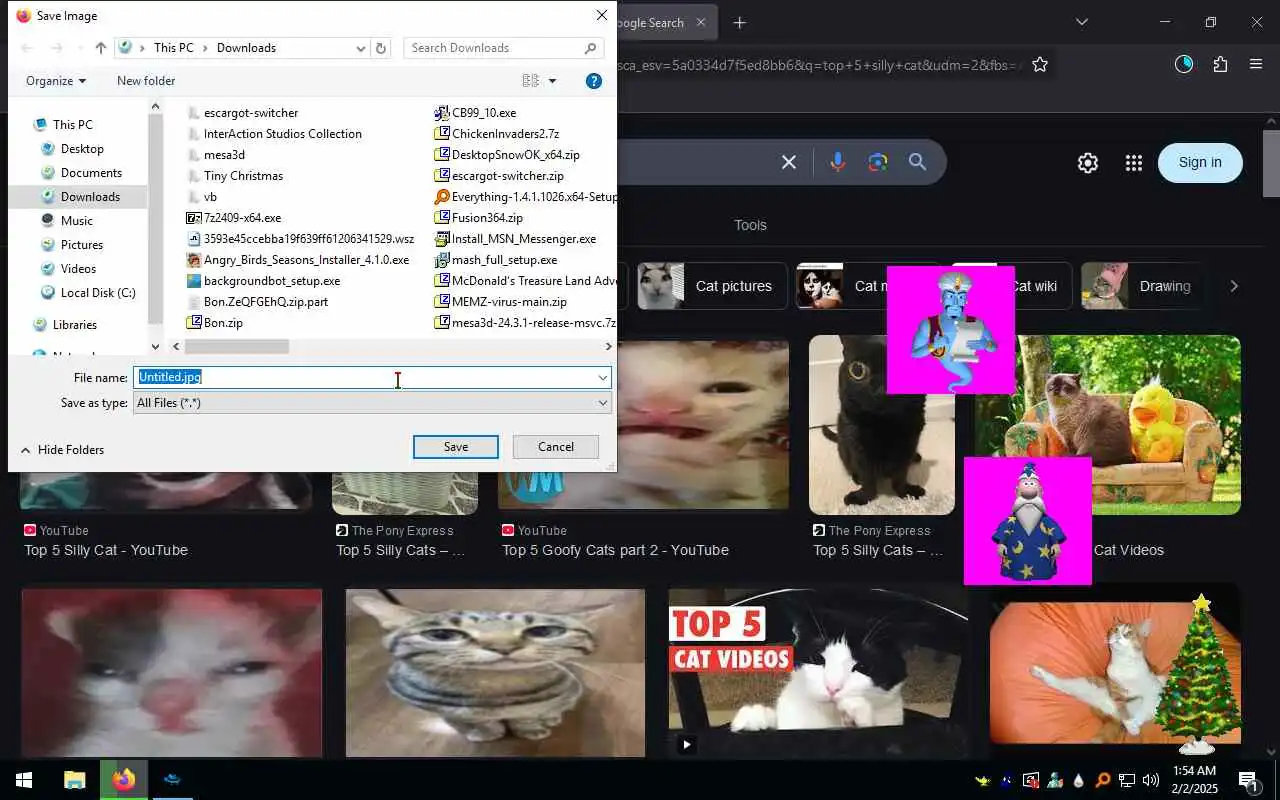Viewport: 1280px width, 800px height.
Task: Select Music in navigation pane
Action: click(76, 221)
